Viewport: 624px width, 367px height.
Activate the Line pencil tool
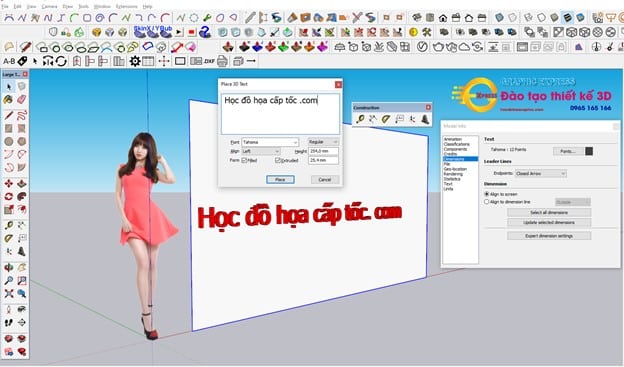[x=9, y=115]
